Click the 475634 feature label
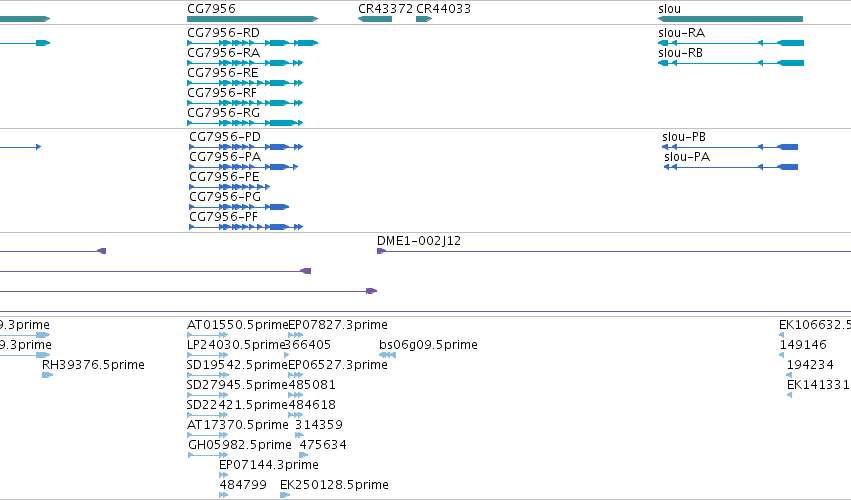 (323, 445)
